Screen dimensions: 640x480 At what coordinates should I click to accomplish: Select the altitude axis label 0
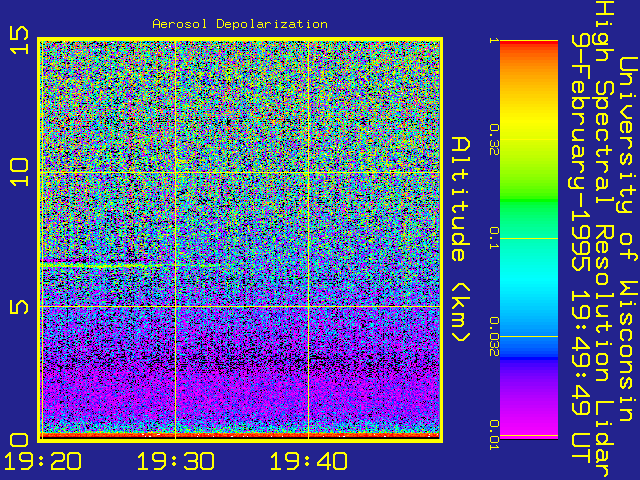20,441
